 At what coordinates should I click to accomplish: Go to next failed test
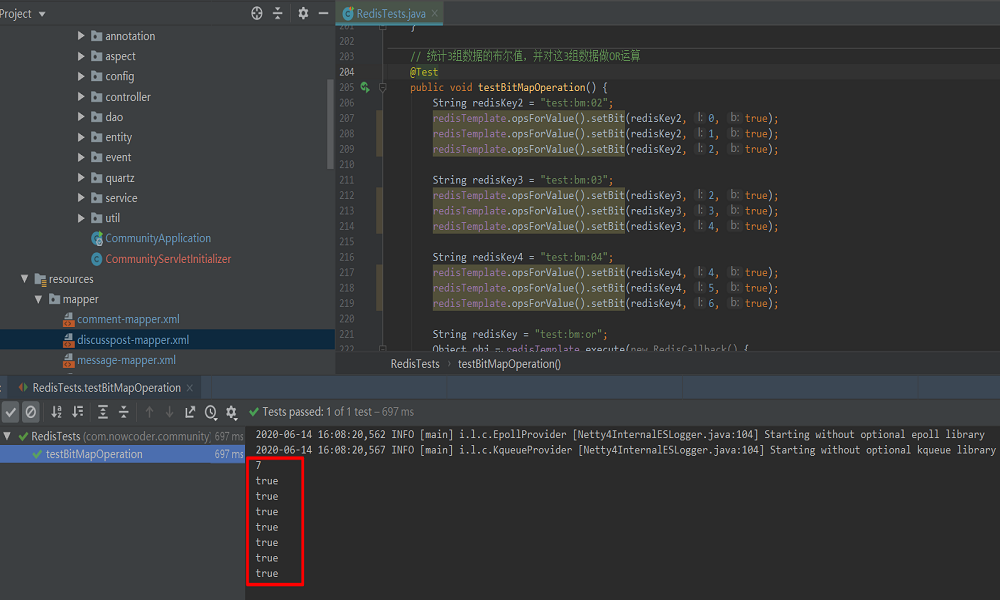click(170, 412)
